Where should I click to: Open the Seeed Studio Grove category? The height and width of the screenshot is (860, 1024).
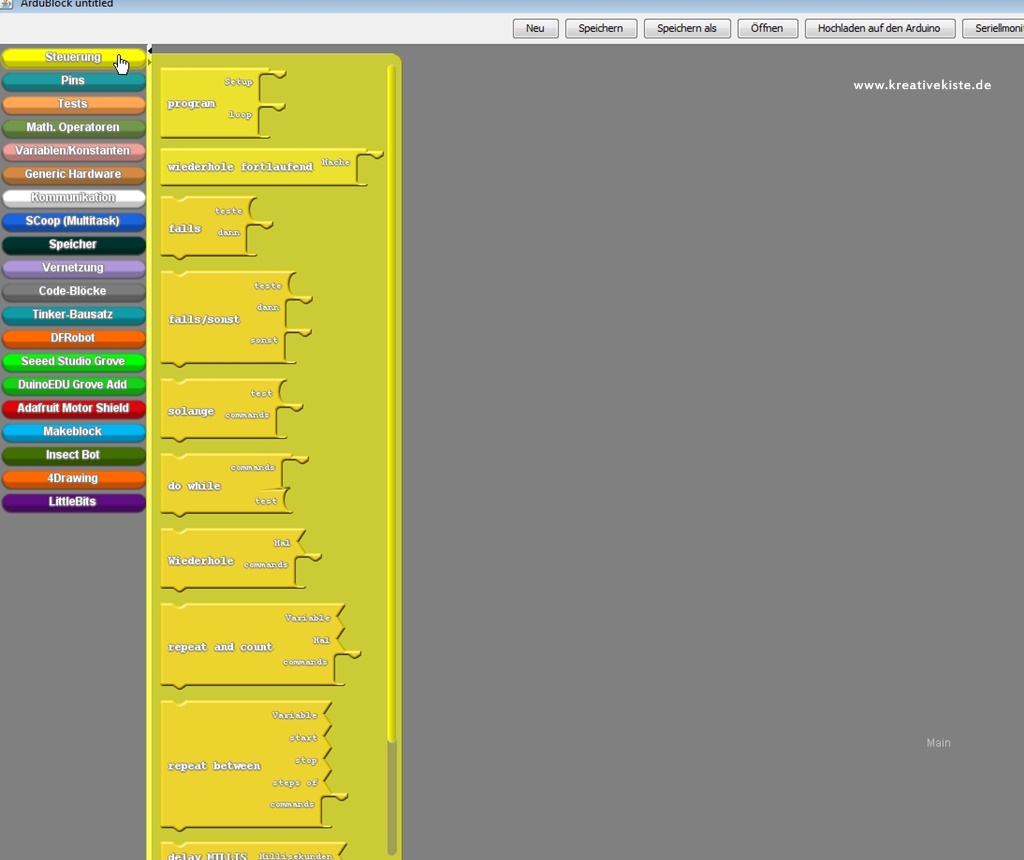pyautogui.click(x=73, y=362)
